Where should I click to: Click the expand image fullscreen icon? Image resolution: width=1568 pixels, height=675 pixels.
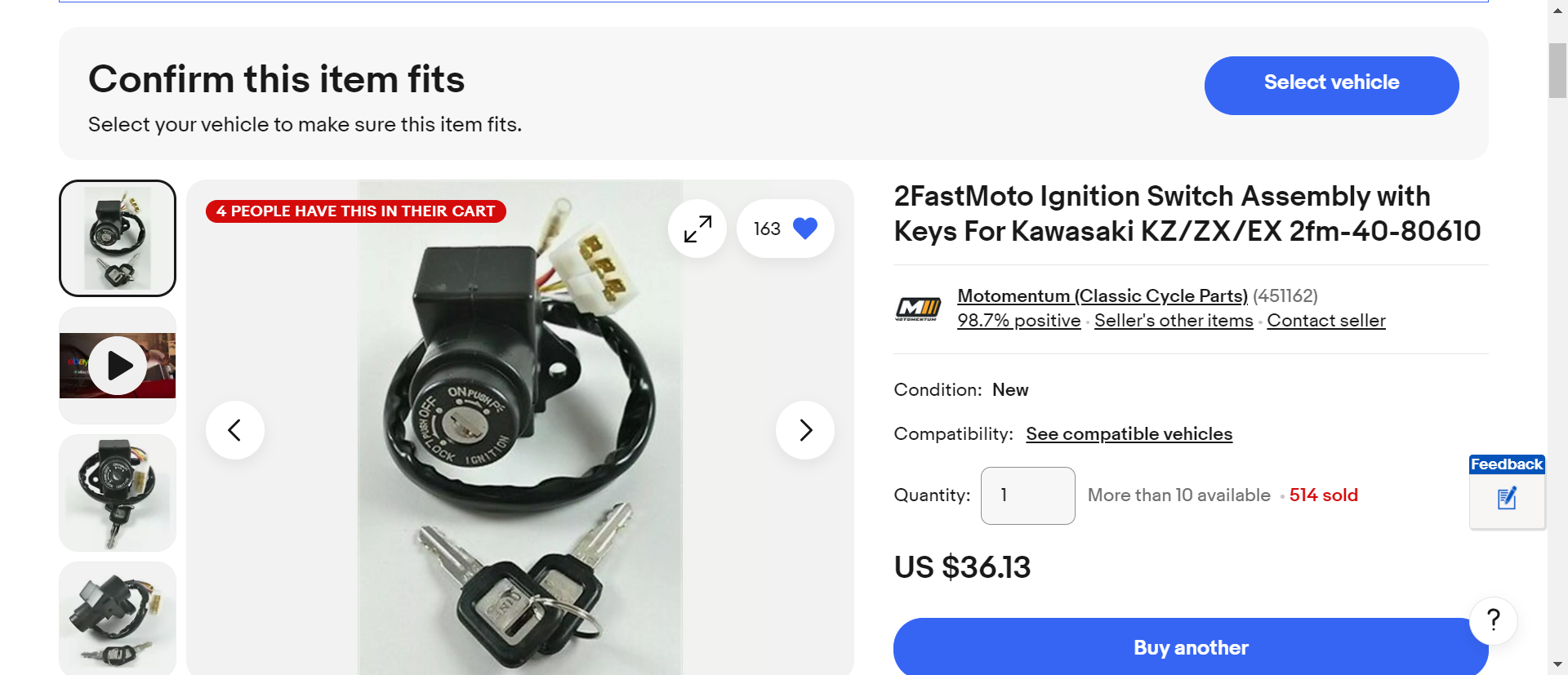pyautogui.click(x=697, y=229)
